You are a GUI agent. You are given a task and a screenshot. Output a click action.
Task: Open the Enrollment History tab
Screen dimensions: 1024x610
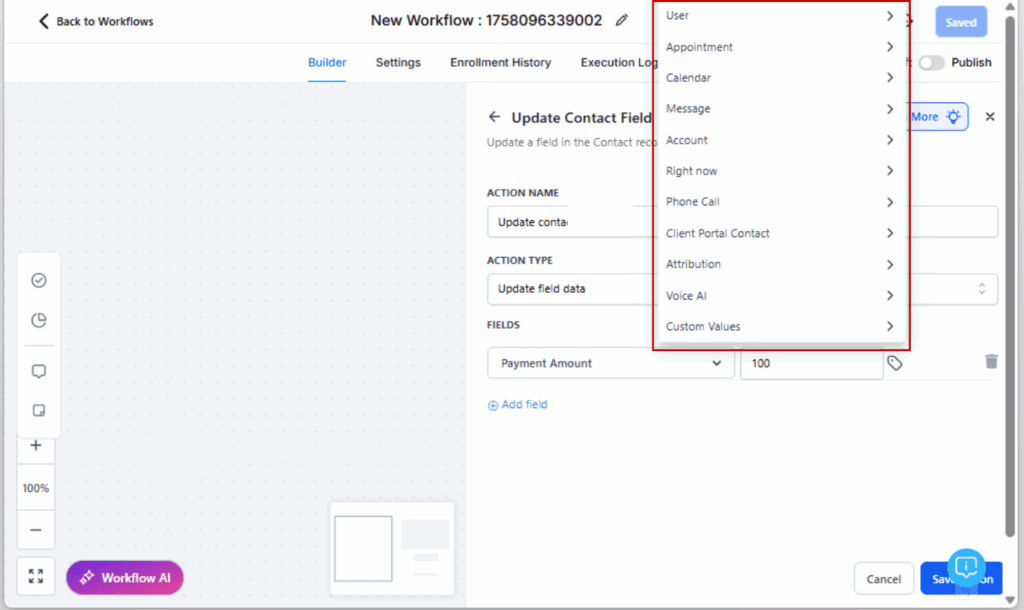pos(500,63)
